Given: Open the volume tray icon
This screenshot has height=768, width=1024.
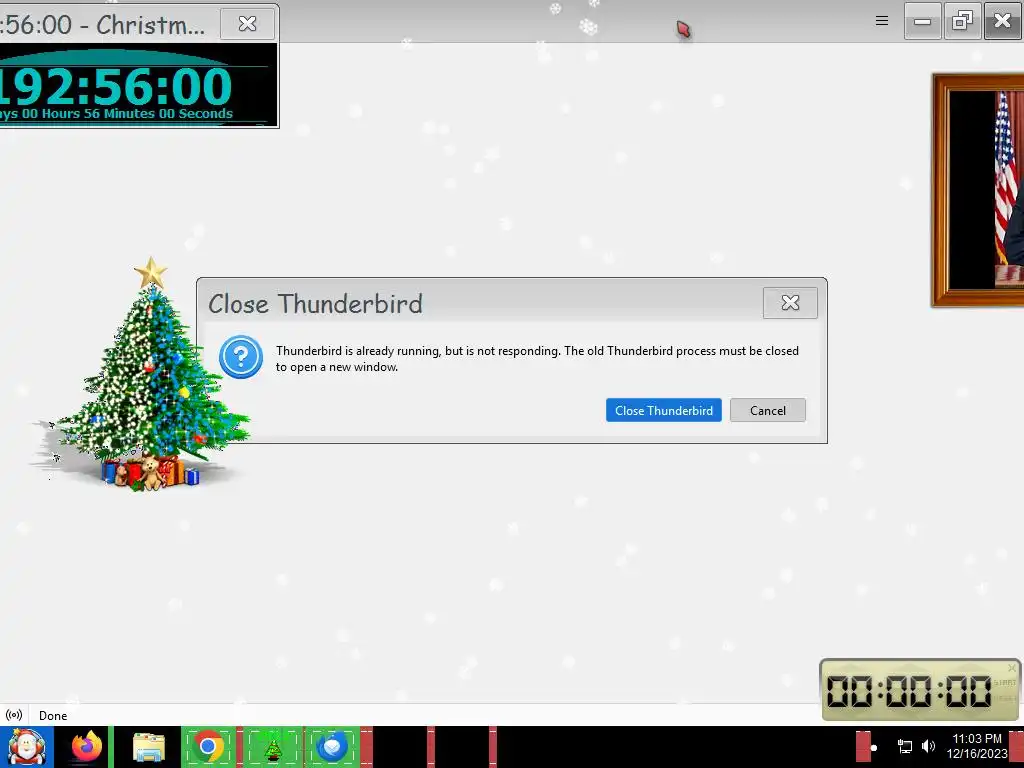Looking at the screenshot, I should [929, 746].
